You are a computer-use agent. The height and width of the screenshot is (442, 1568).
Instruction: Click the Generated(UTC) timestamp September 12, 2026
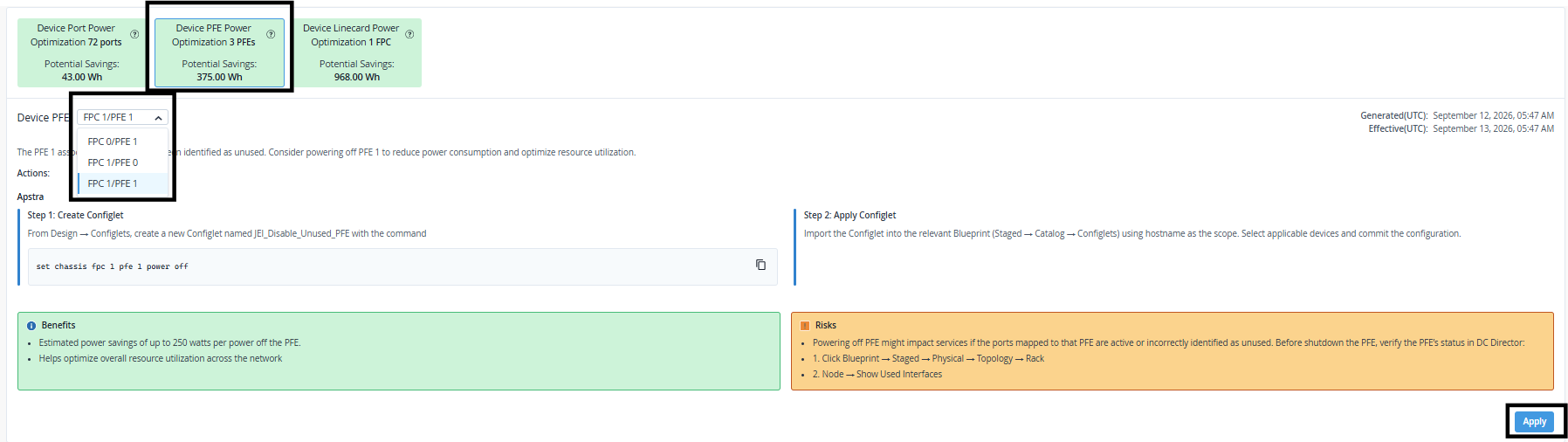click(1493, 115)
